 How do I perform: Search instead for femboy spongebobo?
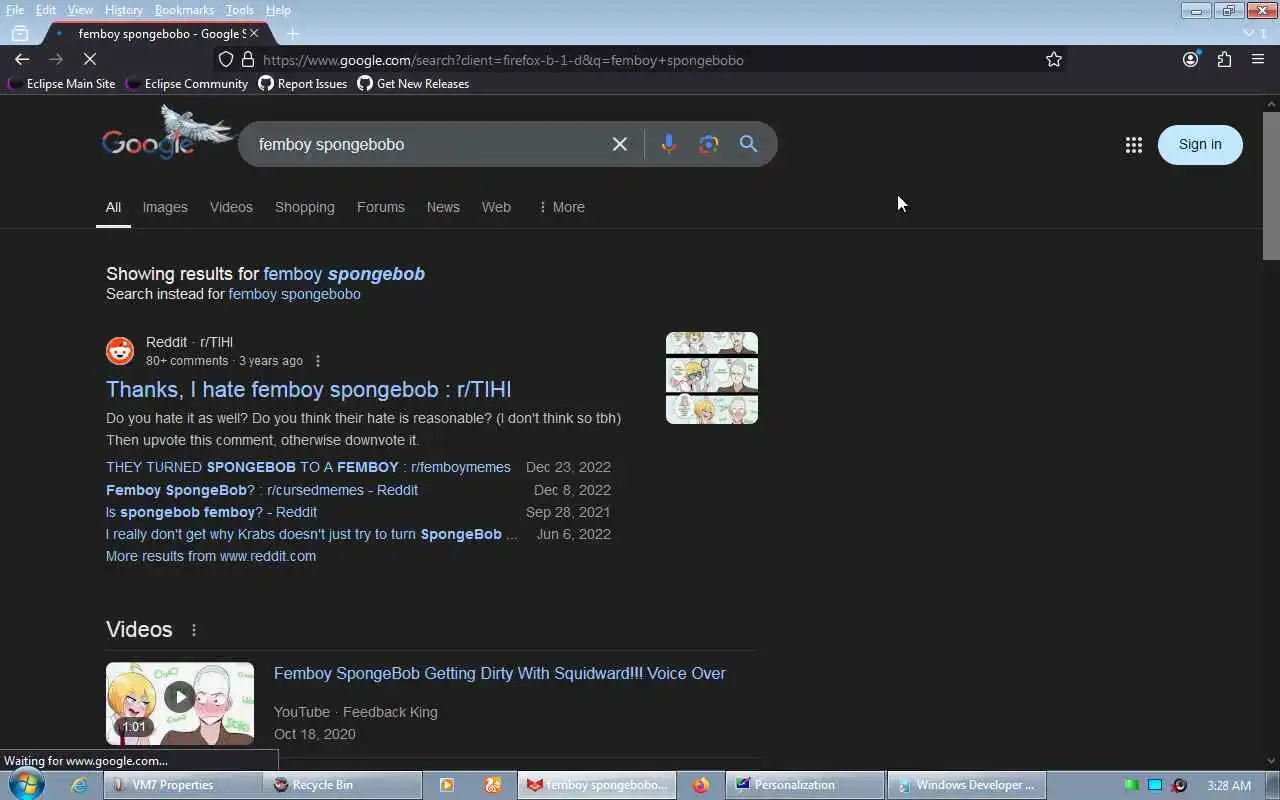(294, 294)
